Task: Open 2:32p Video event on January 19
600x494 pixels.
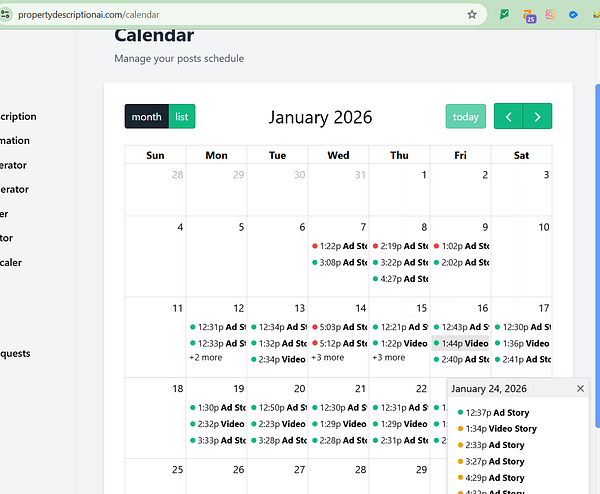Action: [x=217, y=424]
